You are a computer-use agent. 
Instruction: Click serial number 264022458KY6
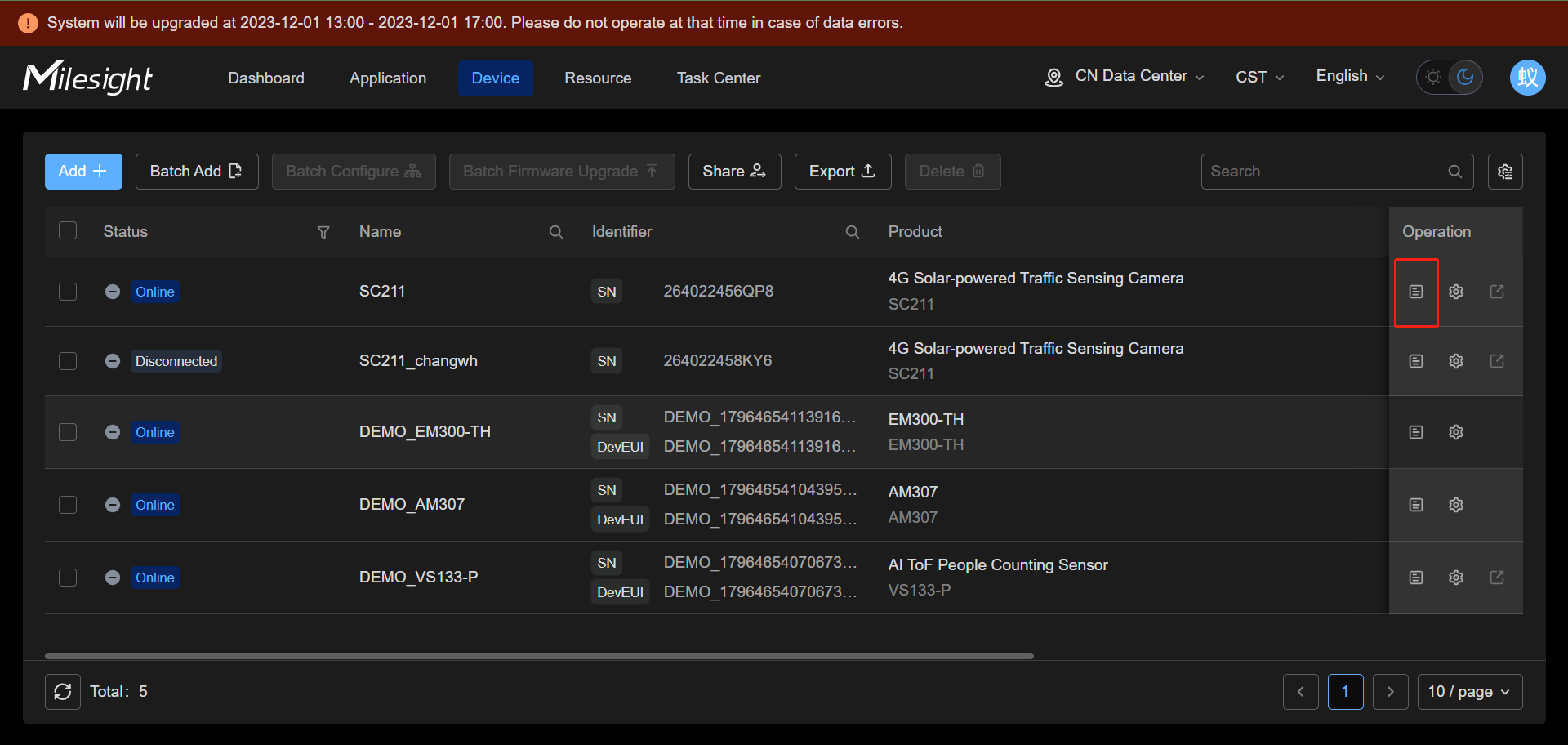click(718, 361)
